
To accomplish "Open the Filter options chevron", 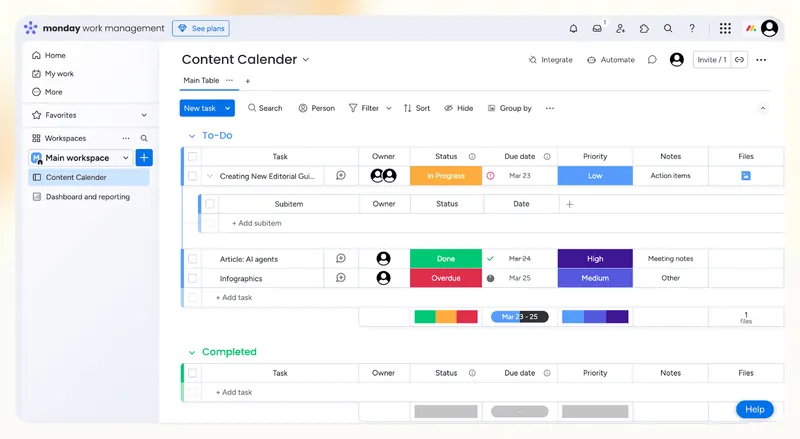I will [x=389, y=108].
